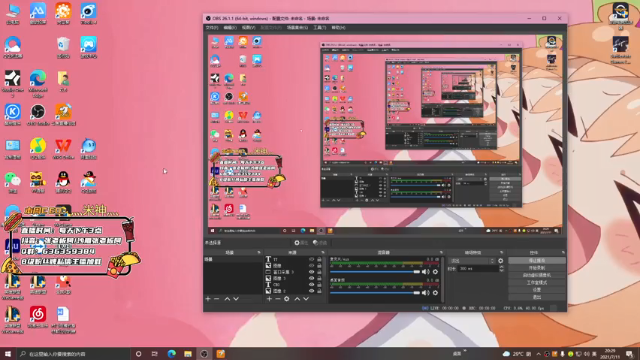This screenshot has width=640, height=360.
Task: Increase transition duration with the up stepper arrow
Action: pyautogui.click(x=502, y=267)
